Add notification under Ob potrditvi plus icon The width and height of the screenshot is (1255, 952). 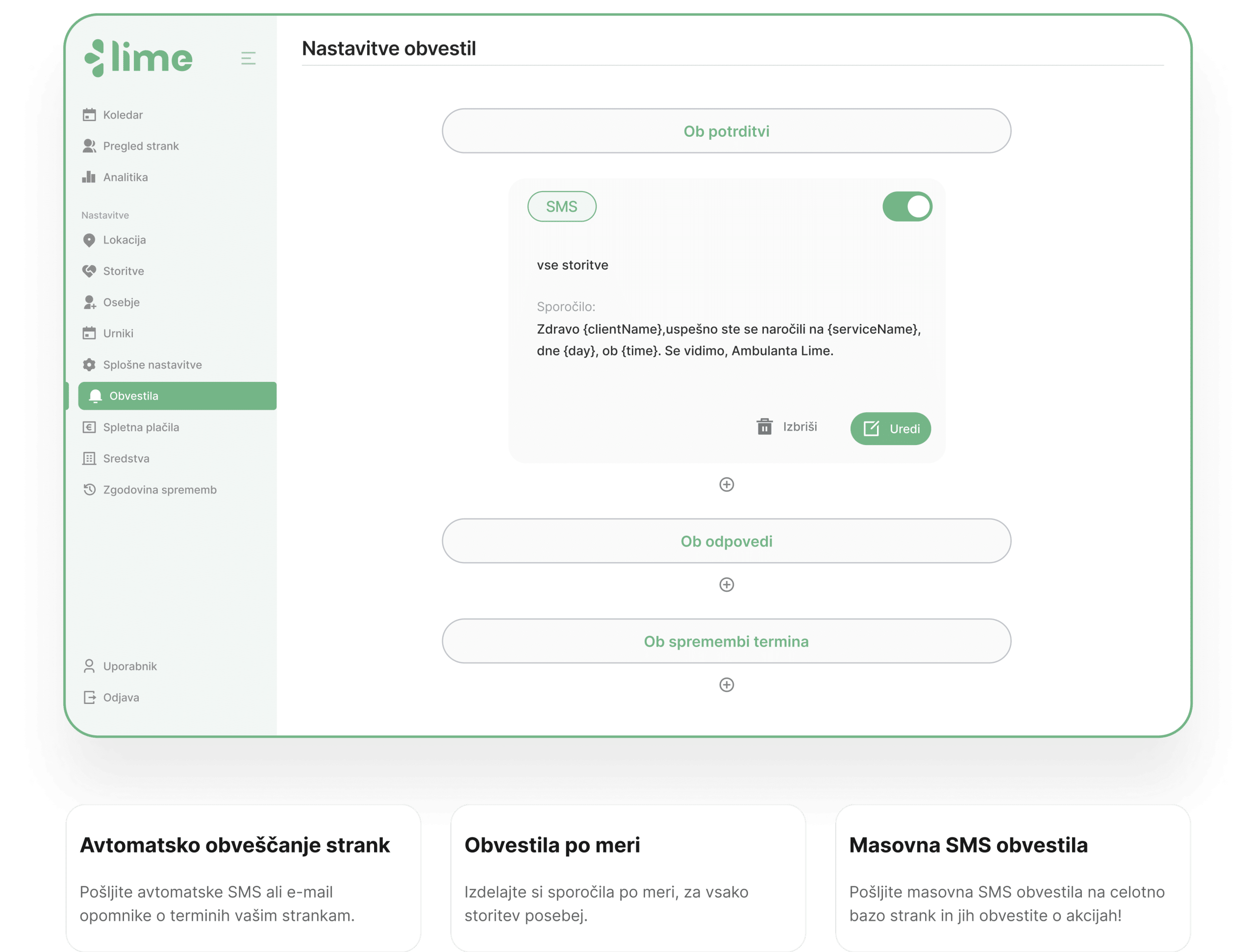pyautogui.click(x=727, y=484)
